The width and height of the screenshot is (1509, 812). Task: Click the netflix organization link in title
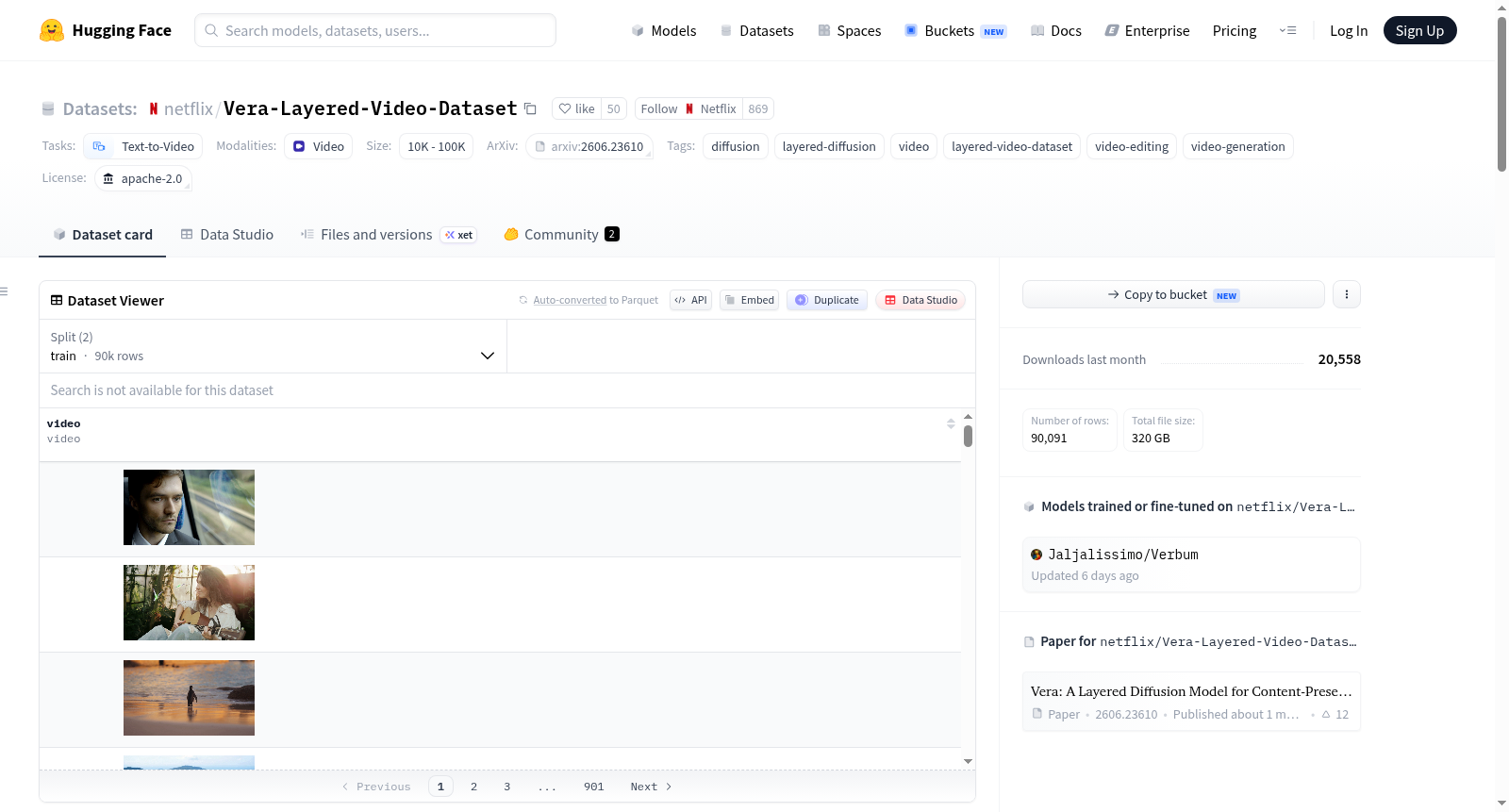tap(189, 108)
